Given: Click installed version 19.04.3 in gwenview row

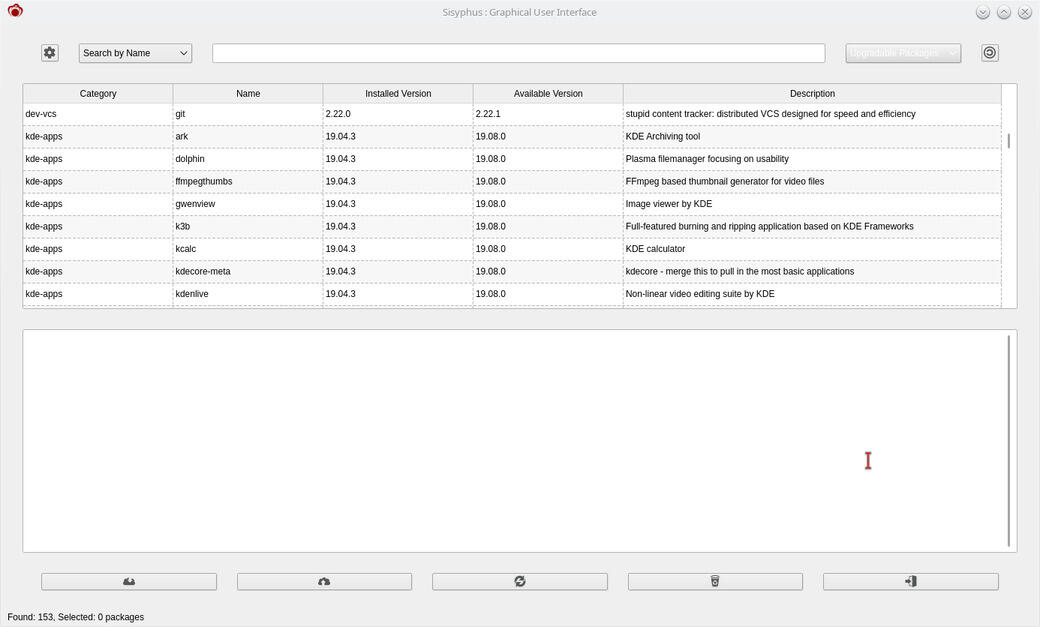Looking at the screenshot, I should (340, 204).
